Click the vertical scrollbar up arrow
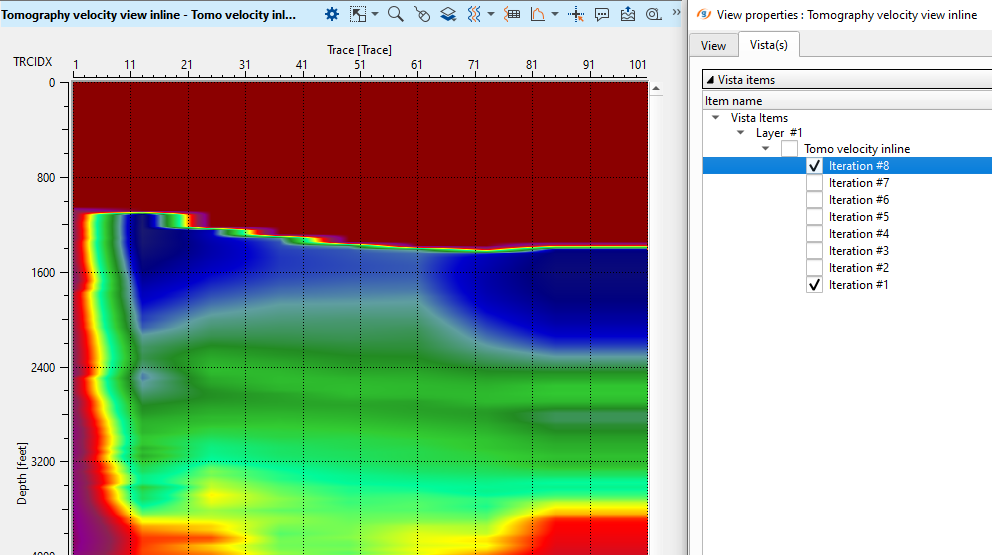 [x=656, y=89]
